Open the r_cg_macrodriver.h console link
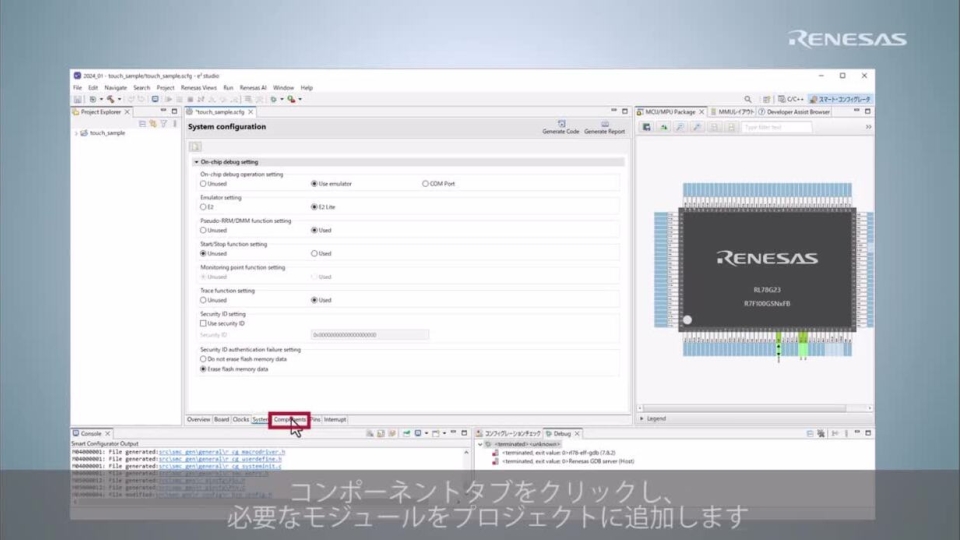 (222, 452)
